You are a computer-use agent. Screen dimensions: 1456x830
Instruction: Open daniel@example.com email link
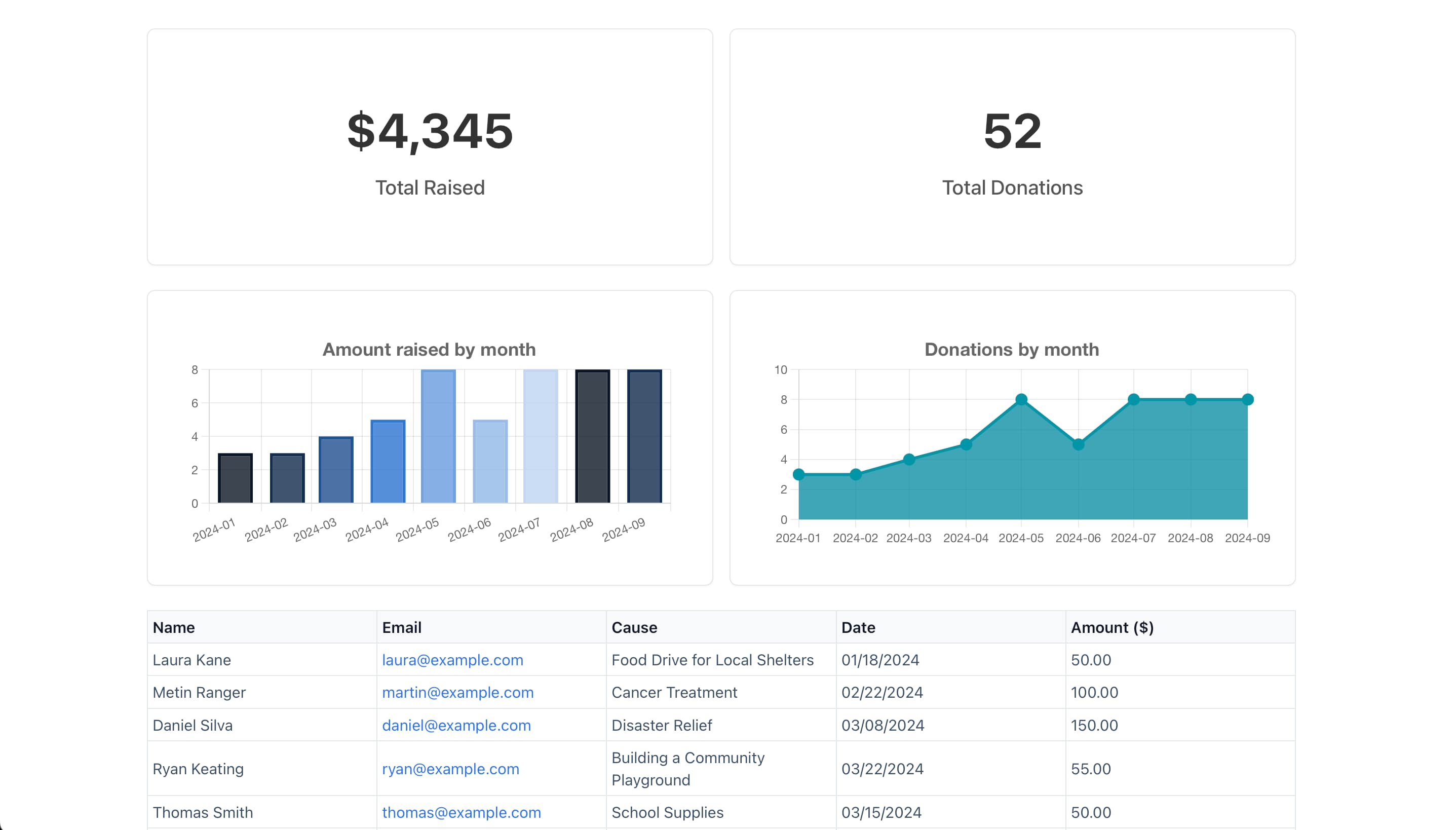[456, 725]
